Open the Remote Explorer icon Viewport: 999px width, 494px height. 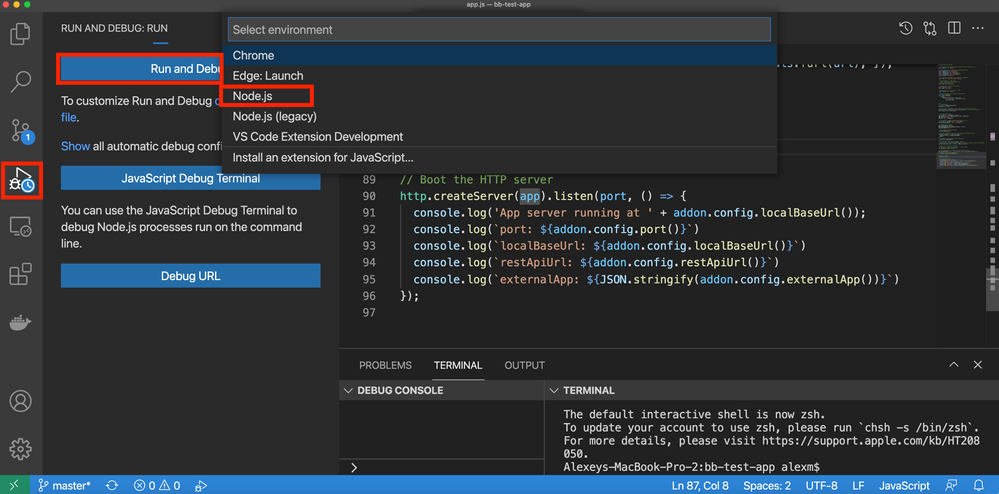click(x=20, y=228)
